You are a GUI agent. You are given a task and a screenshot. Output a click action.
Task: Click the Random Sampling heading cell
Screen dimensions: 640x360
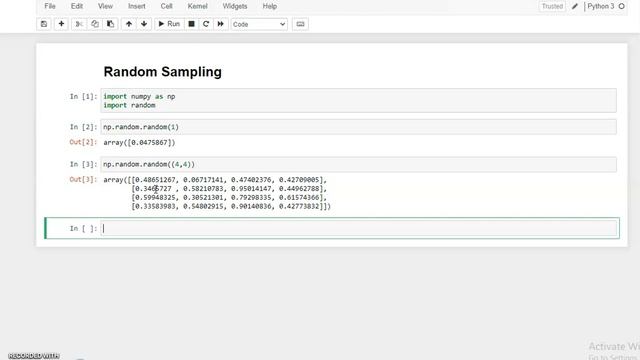tap(162, 71)
